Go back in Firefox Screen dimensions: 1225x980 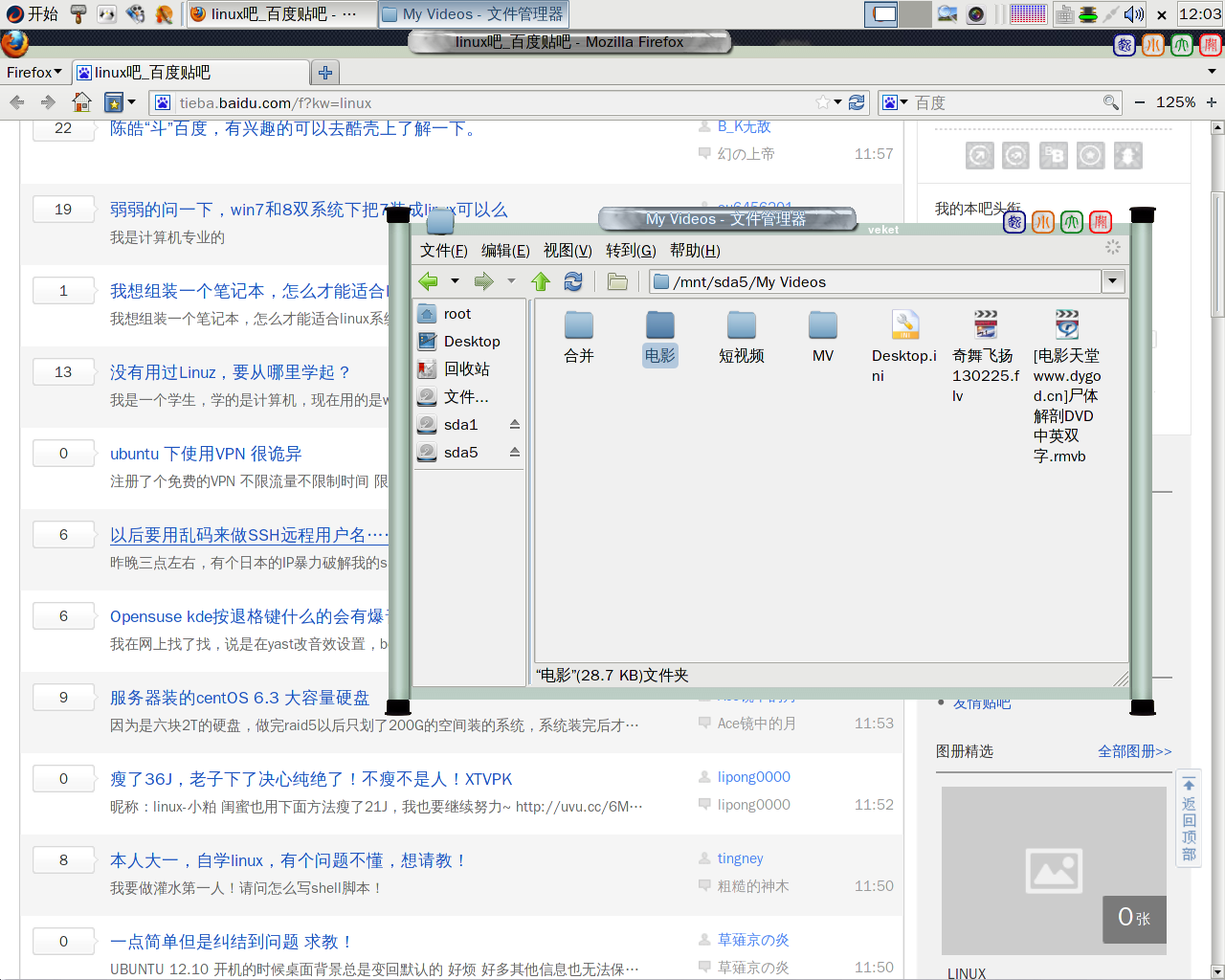[17, 102]
